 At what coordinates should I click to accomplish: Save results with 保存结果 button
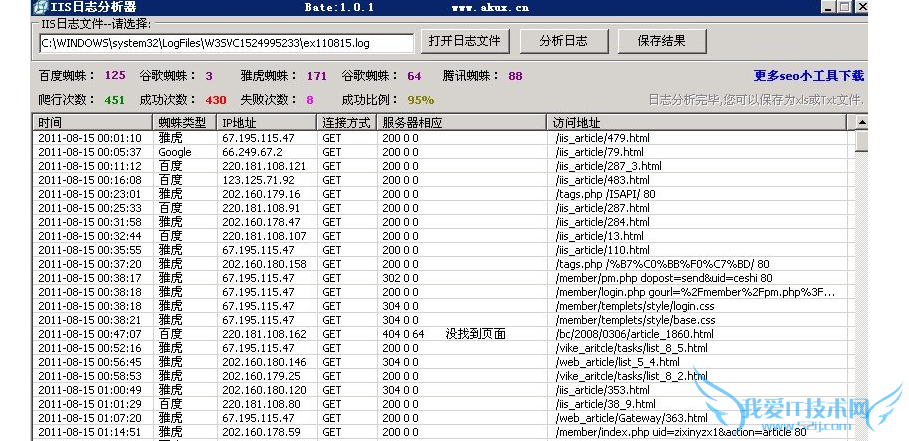[662, 41]
